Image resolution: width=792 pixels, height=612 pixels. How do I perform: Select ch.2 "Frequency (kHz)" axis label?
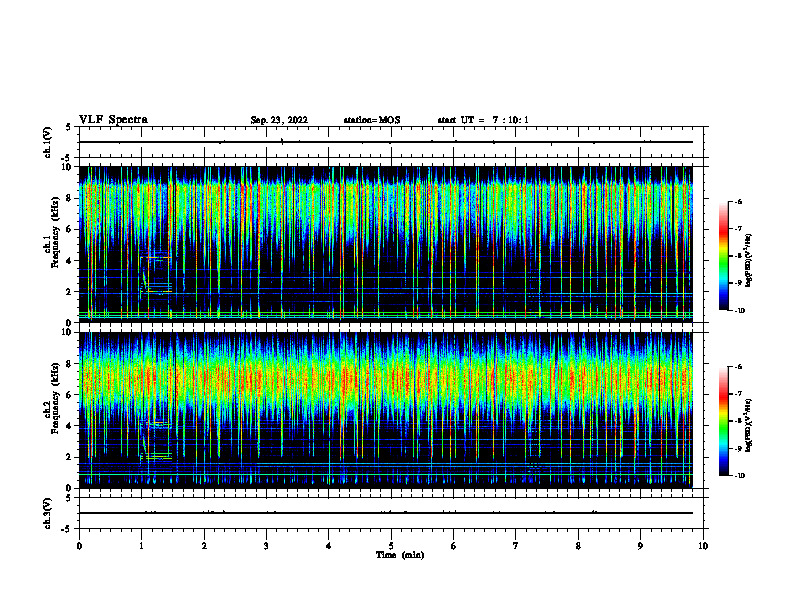[55, 398]
